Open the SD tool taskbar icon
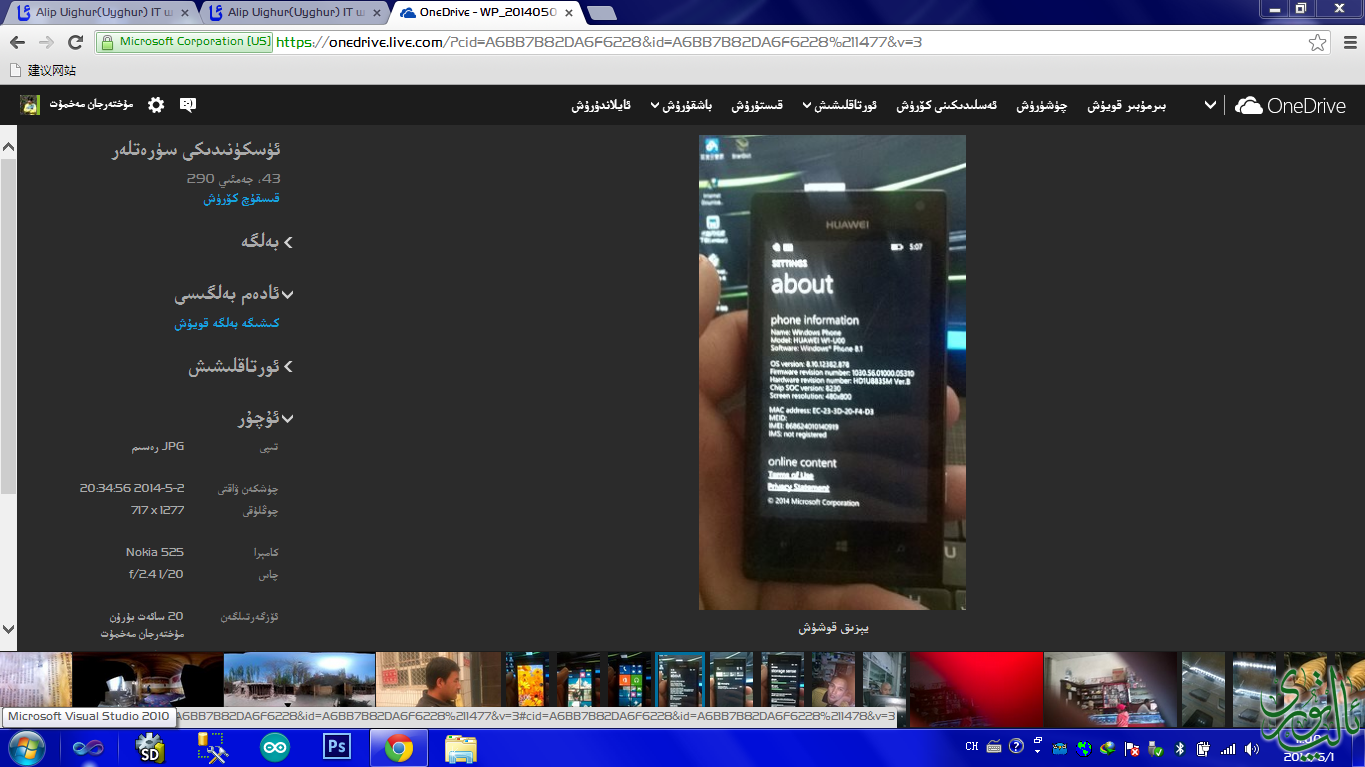 (151, 748)
